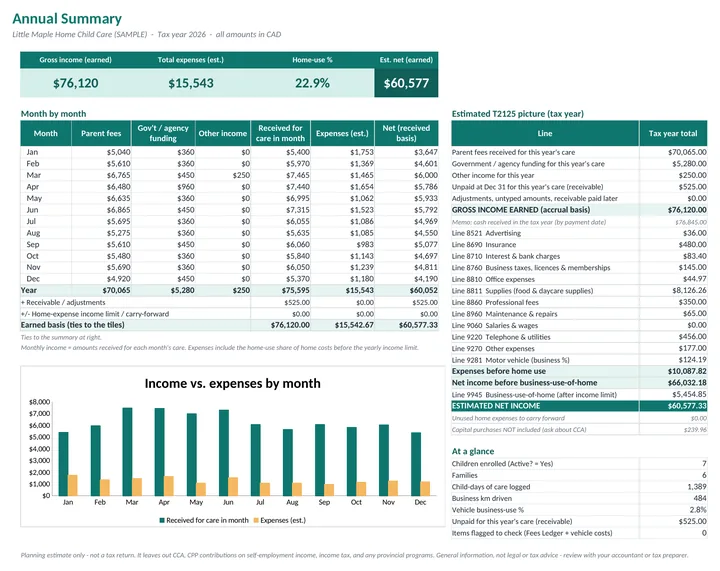720x571 pixels.
Task: Click the Jan orange expenses bar
Action: [73, 485]
